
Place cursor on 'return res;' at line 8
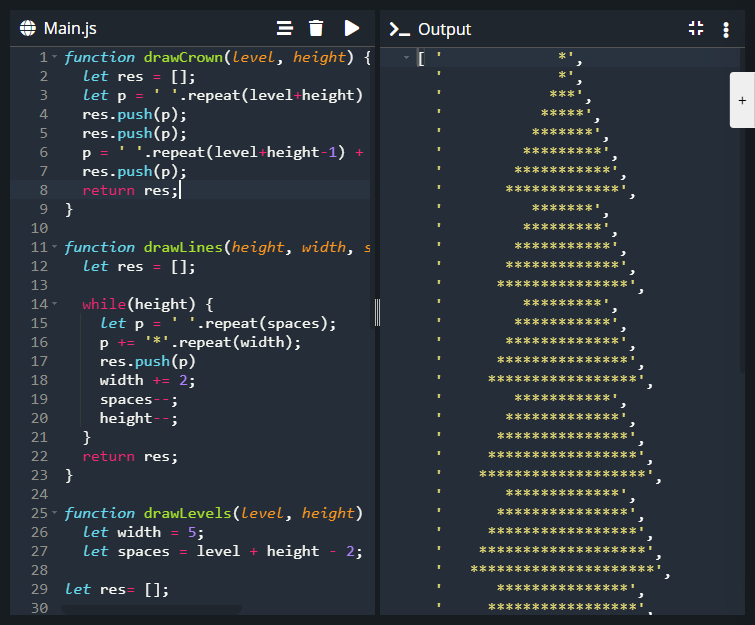[x=130, y=190]
